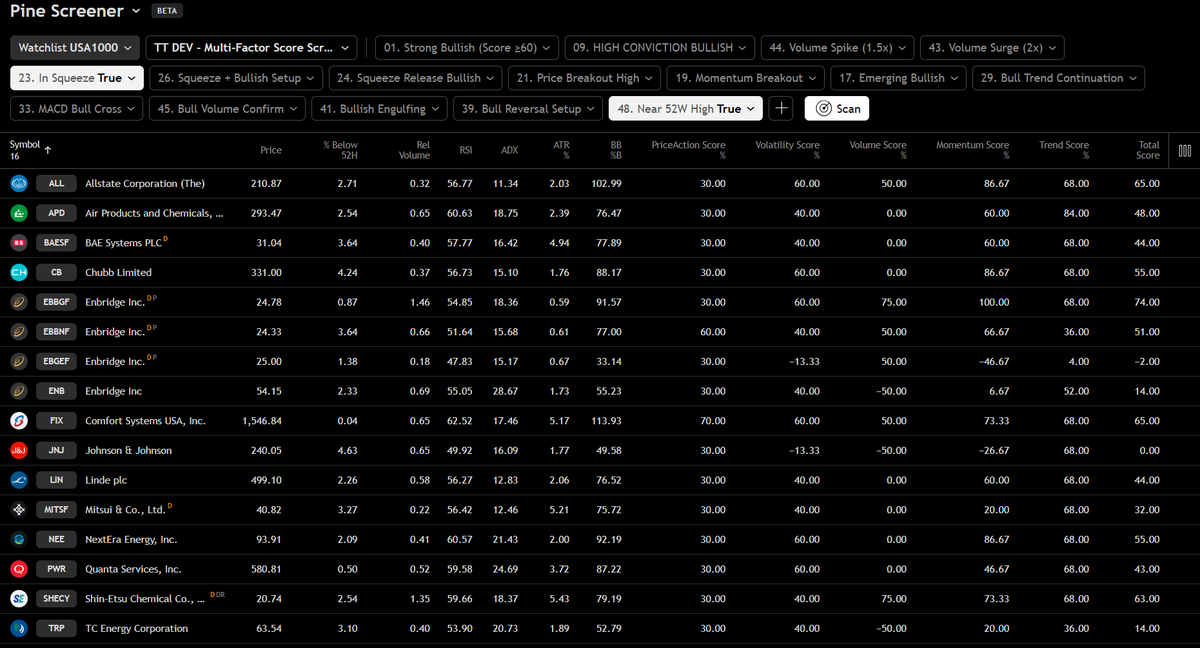This screenshot has width=1200, height=648.
Task: Expand the 09. HIGH CONVICTION BULLISH filter
Action: [659, 47]
